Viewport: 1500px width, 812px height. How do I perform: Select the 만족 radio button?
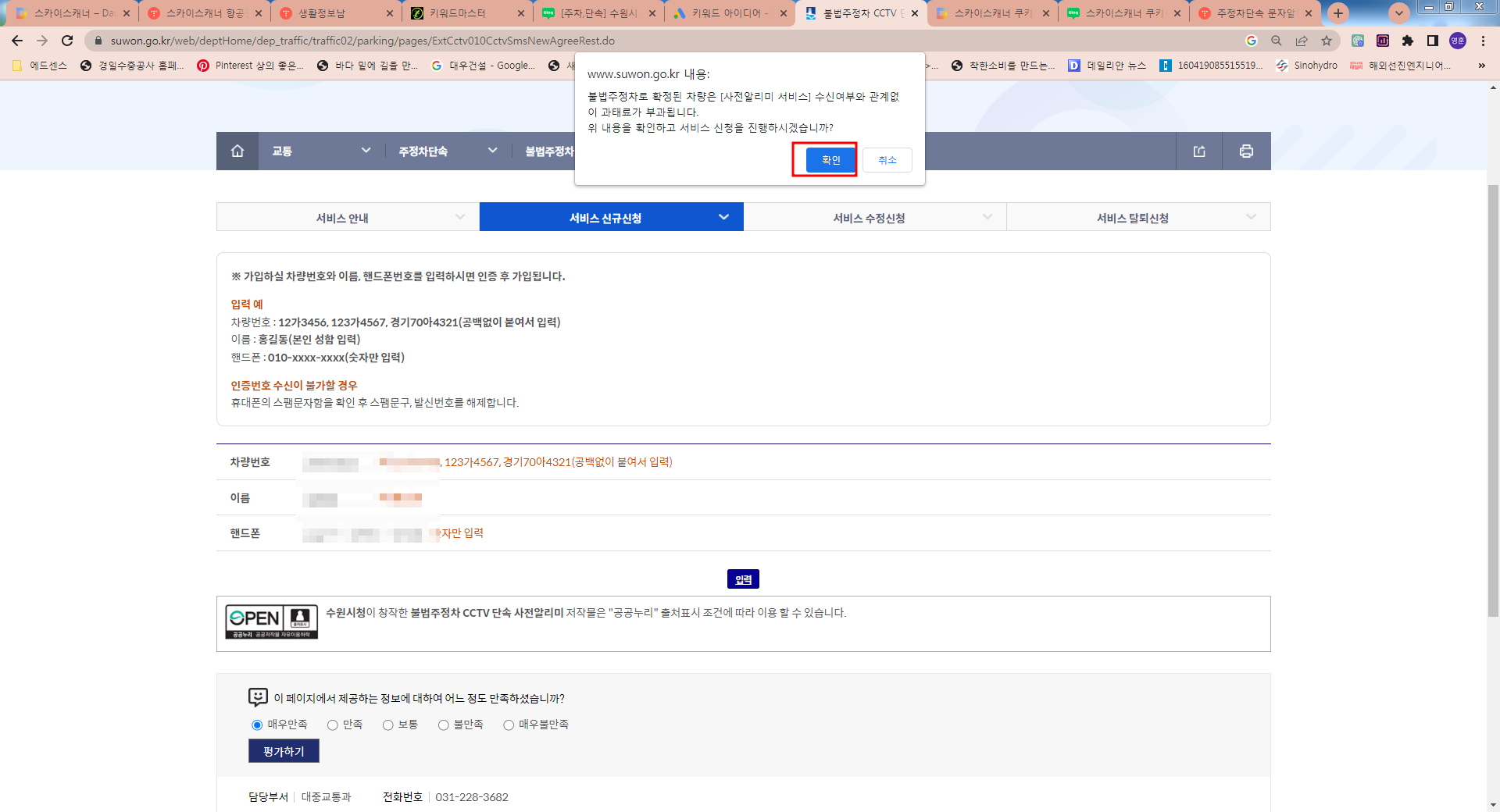click(x=331, y=725)
